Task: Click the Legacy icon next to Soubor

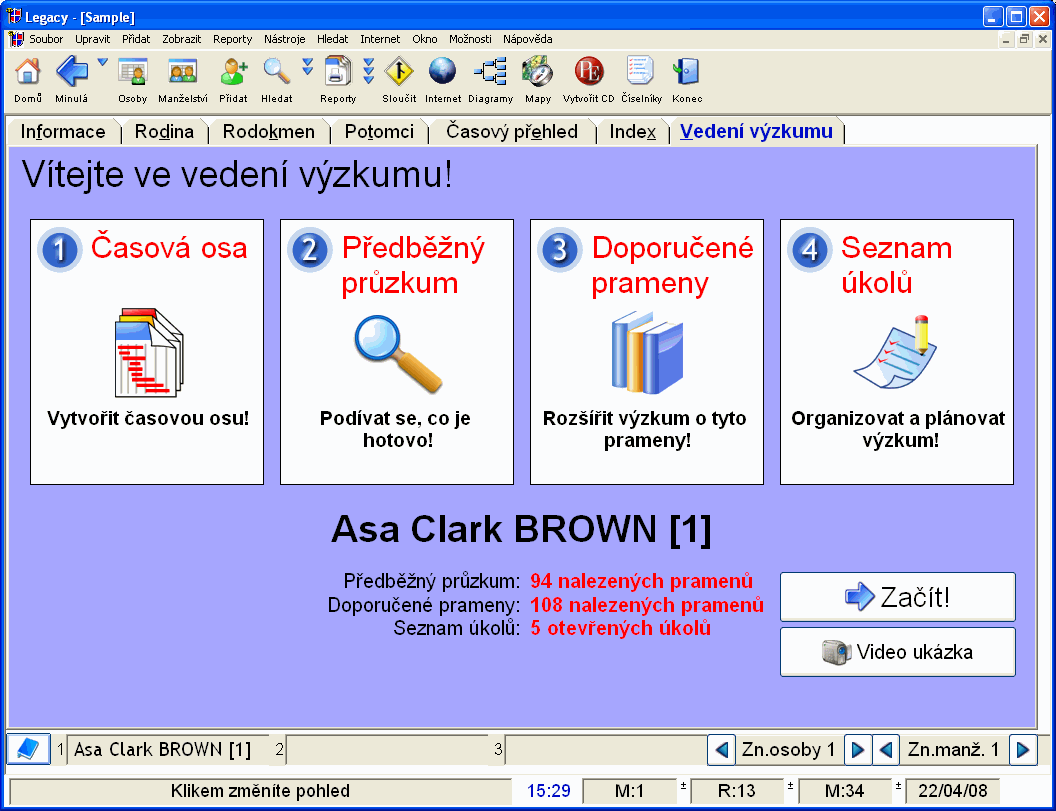Action: pyautogui.click(x=16, y=39)
